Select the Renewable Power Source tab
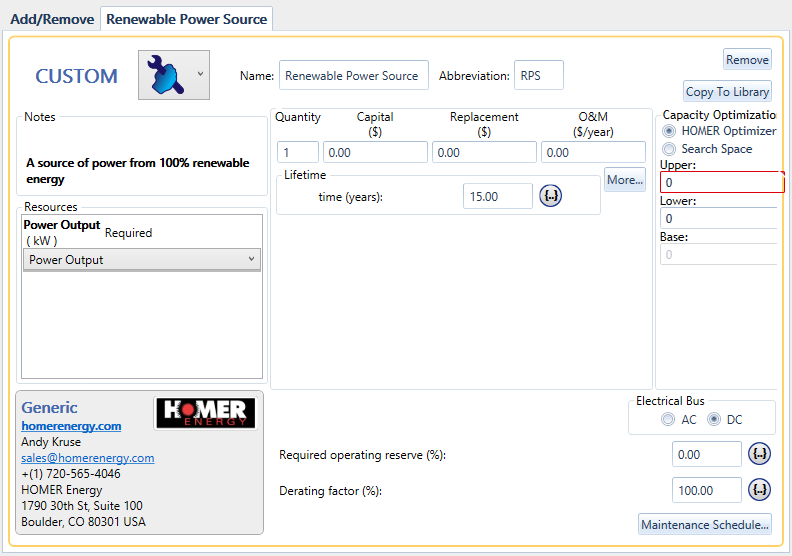Viewport: 792px width, 556px height. pos(186,19)
